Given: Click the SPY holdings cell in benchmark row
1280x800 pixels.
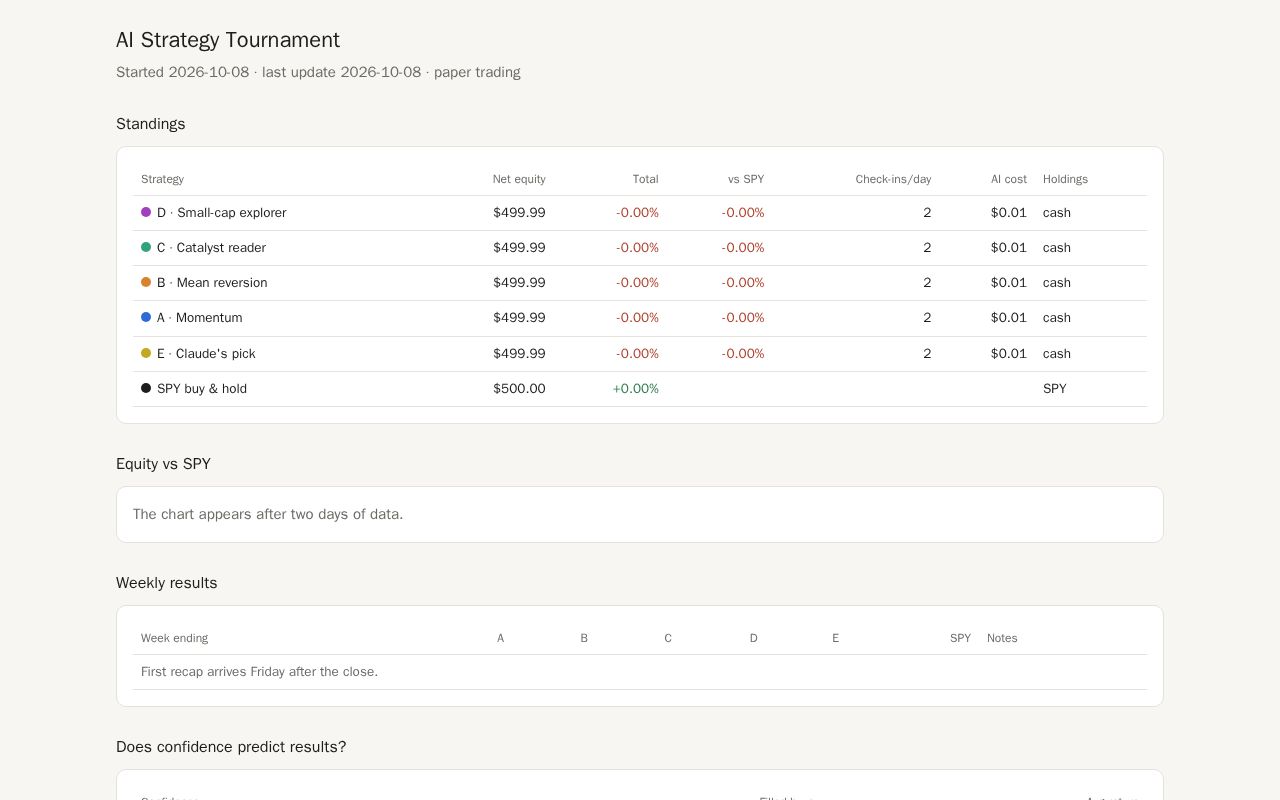Looking at the screenshot, I should coord(1055,388).
